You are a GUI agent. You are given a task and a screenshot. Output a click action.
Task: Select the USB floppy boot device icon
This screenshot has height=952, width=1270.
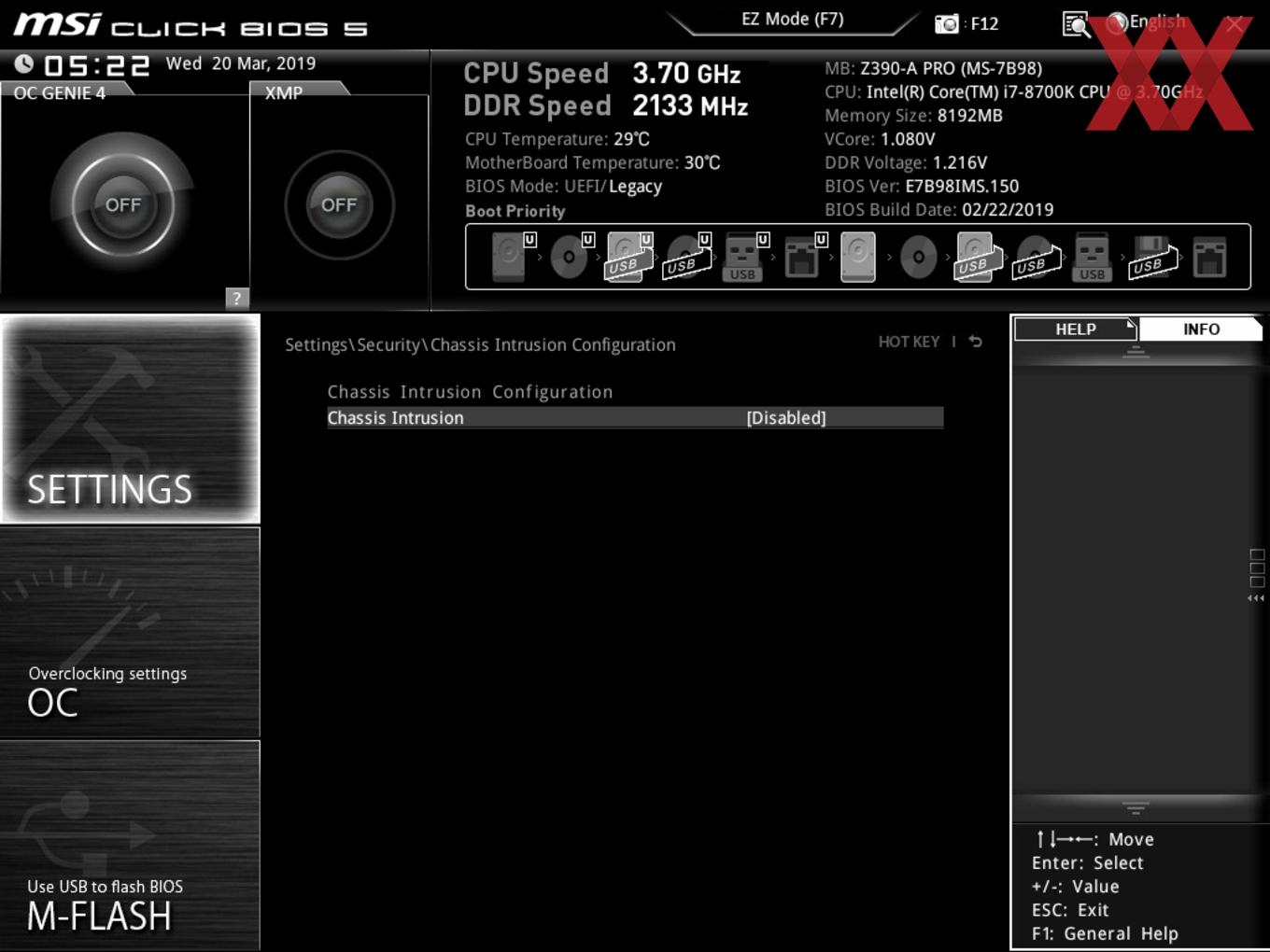tap(1152, 257)
